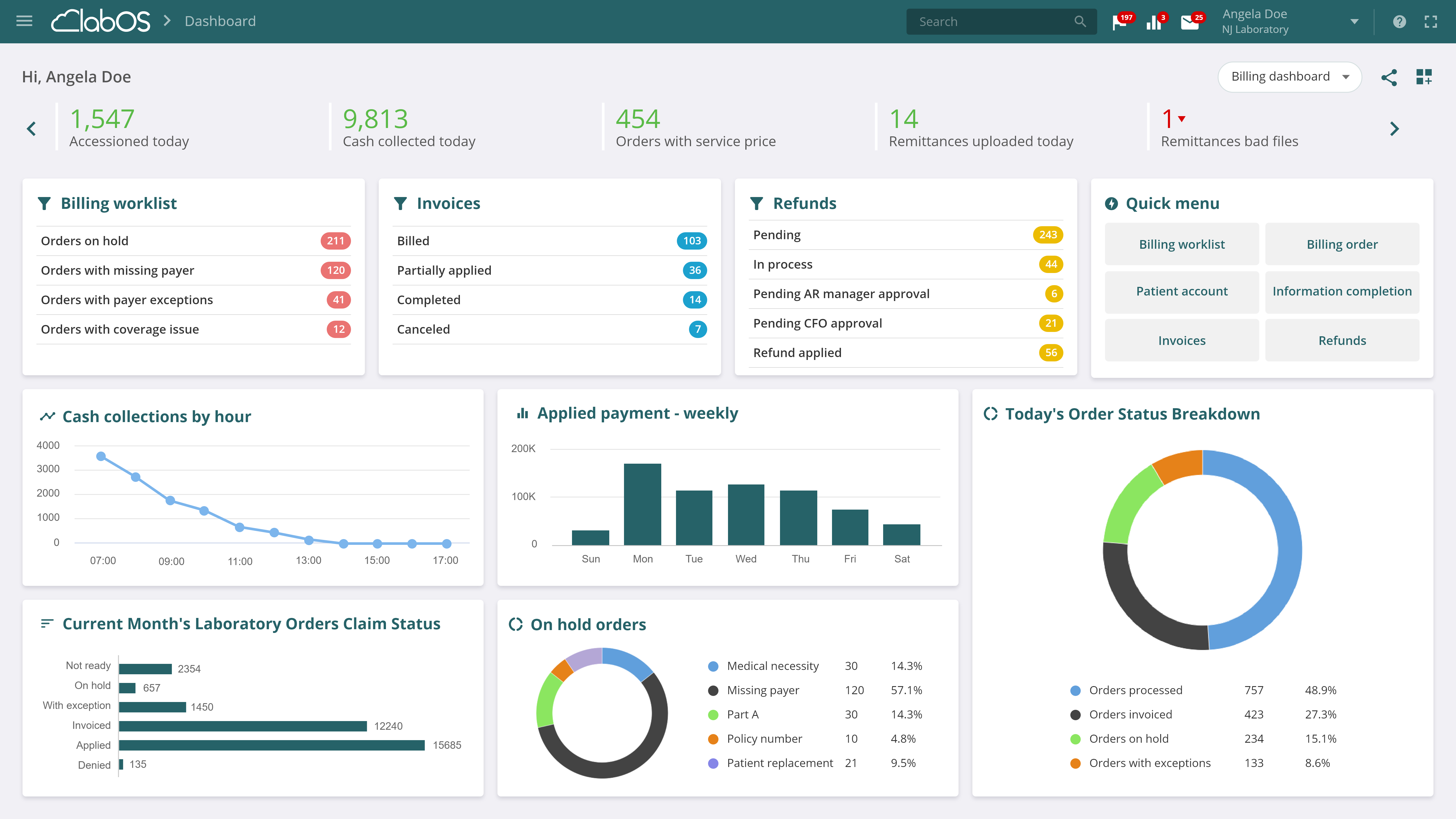Click the add widget grid icon
The width and height of the screenshot is (1456, 819).
point(1424,77)
